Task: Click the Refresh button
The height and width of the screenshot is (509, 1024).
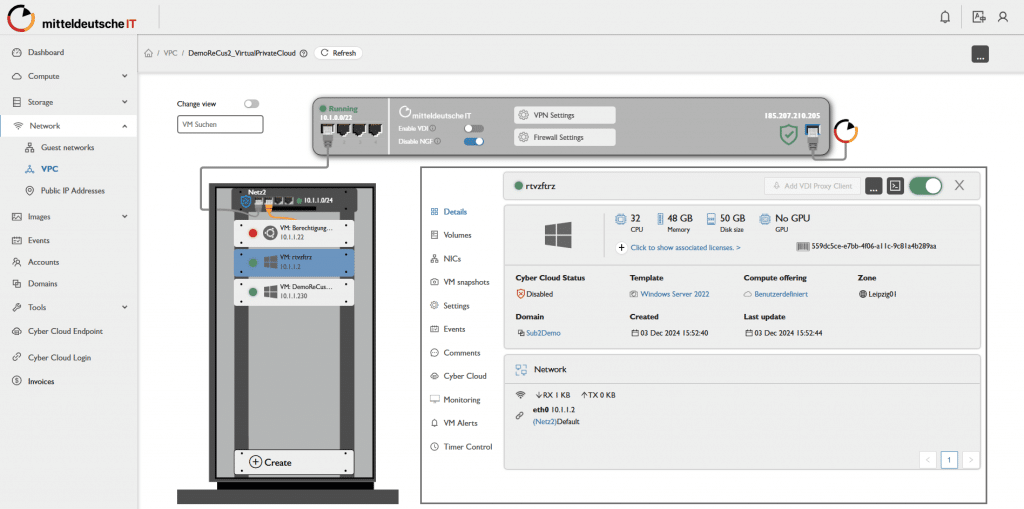Action: (338, 53)
